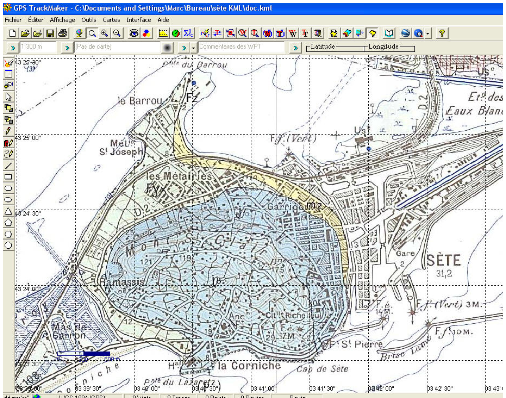Viewport: 506px width, 398px height.
Task: Click the save diskette icon
Action: coord(50,33)
